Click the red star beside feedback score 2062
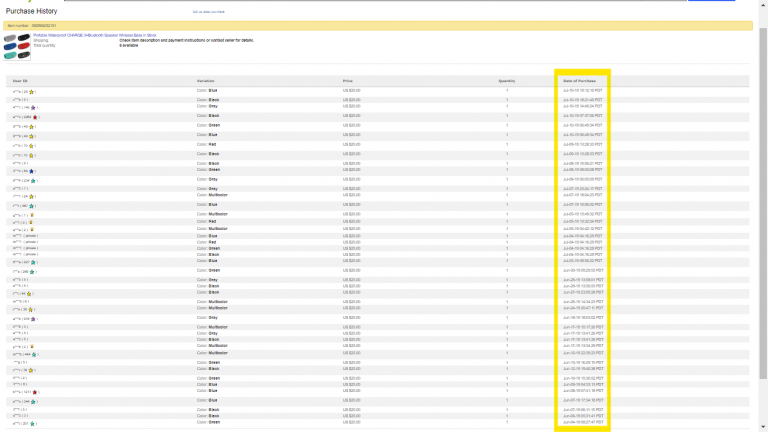 (37, 117)
